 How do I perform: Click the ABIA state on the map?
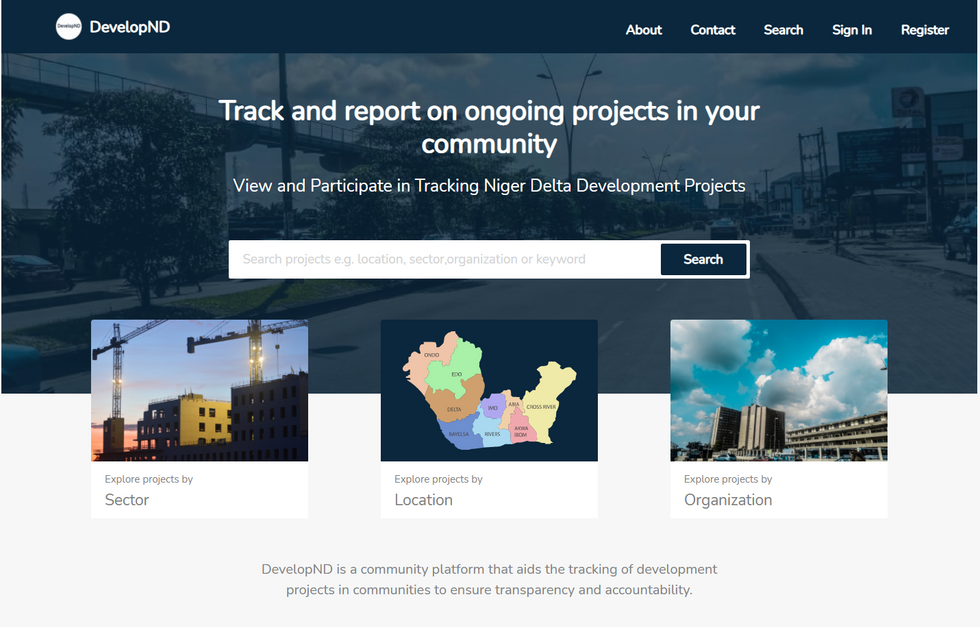(513, 404)
